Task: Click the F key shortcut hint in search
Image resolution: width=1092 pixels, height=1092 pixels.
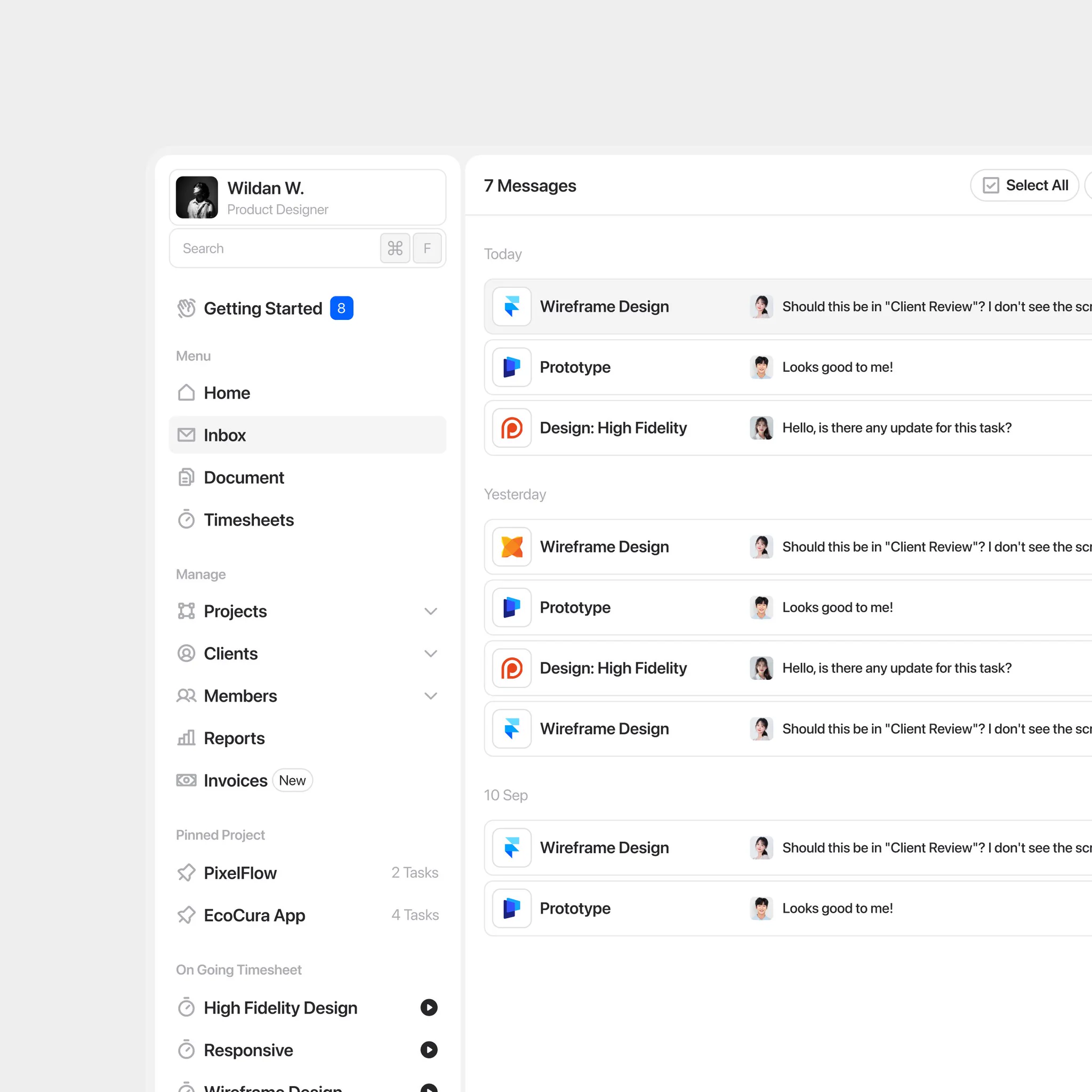Action: click(x=427, y=248)
